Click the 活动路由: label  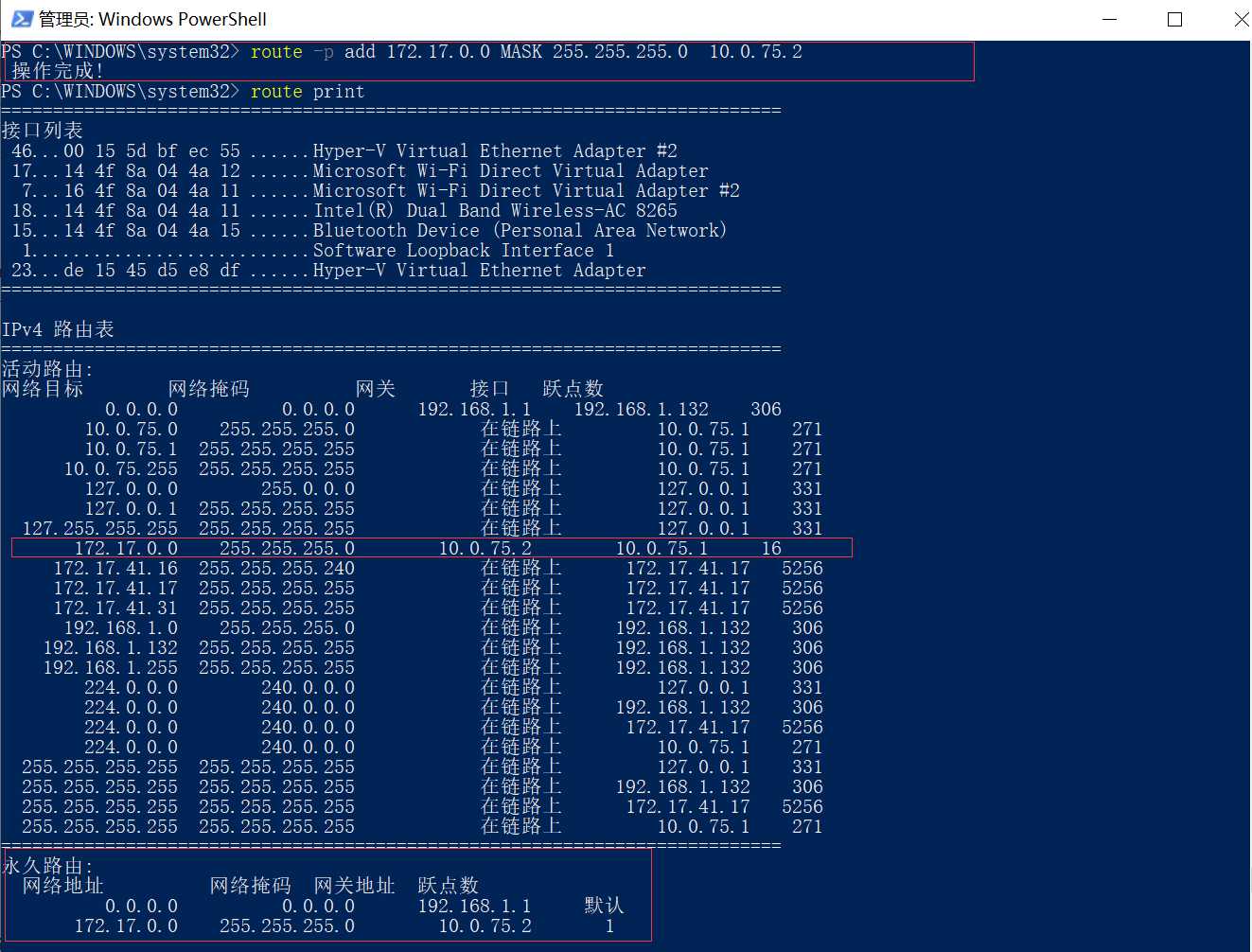tap(47, 369)
